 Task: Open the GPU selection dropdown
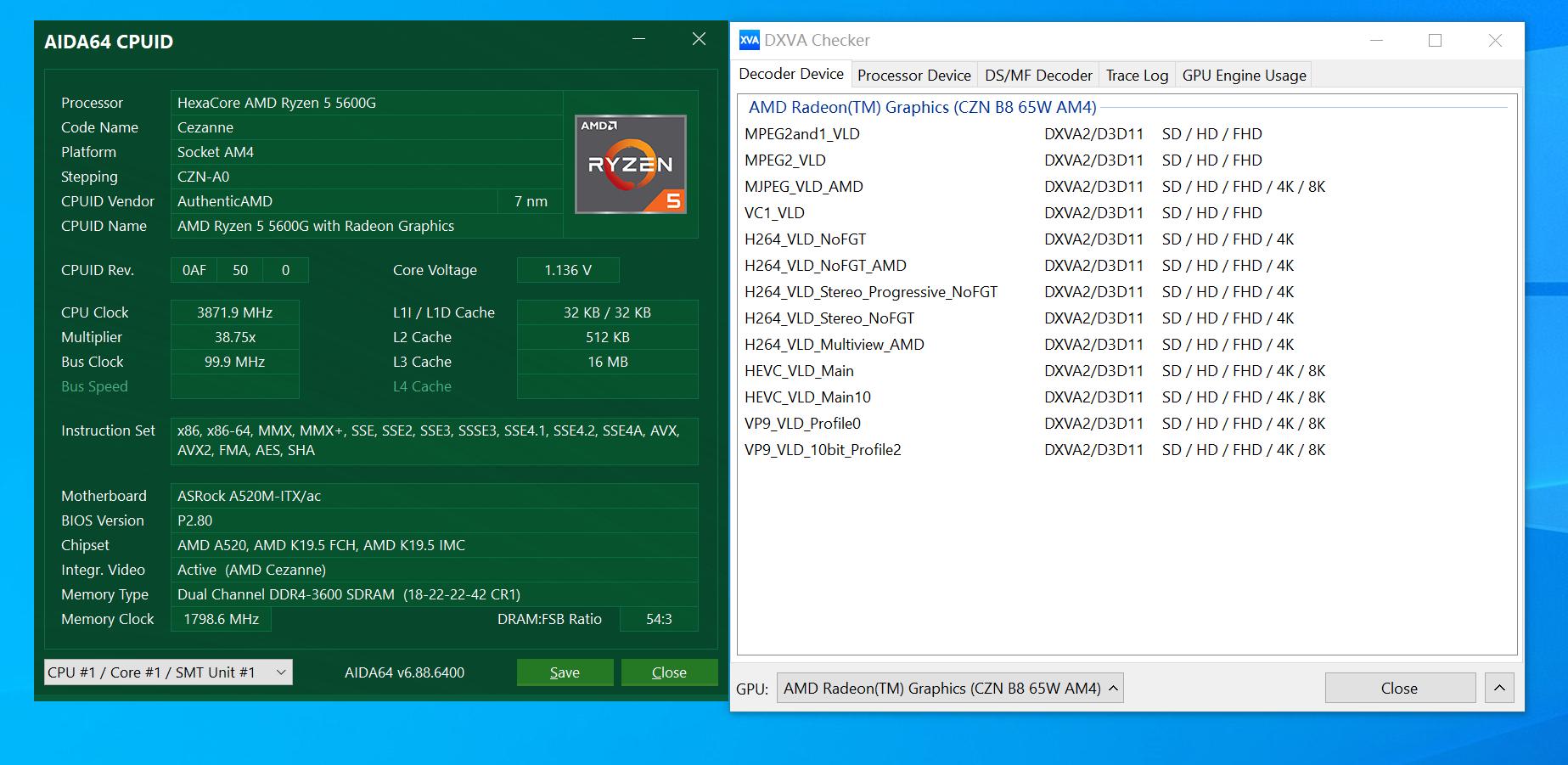coord(950,688)
